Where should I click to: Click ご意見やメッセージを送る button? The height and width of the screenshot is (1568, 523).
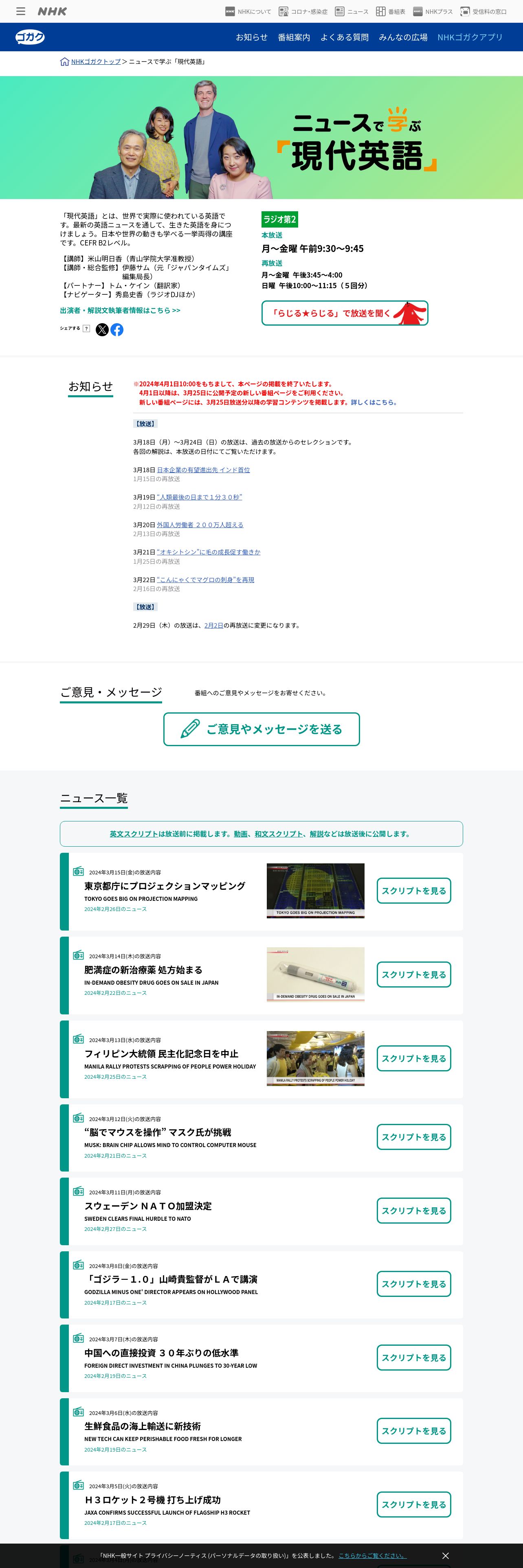pyautogui.click(x=262, y=729)
